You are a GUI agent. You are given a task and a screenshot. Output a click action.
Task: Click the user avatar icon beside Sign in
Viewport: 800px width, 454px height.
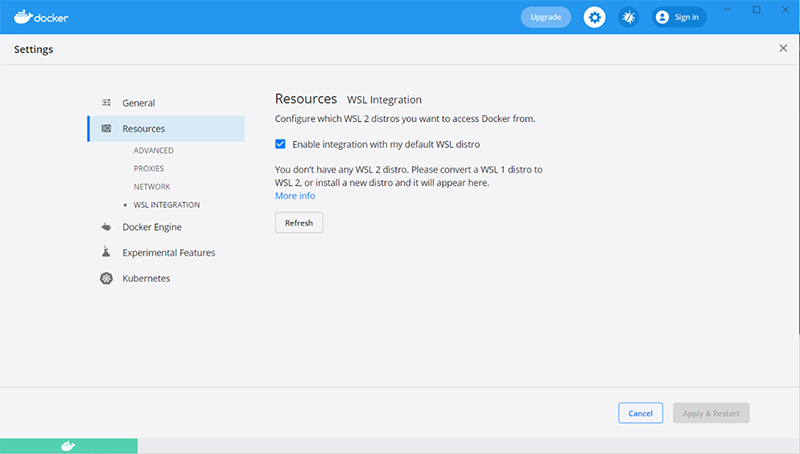pyautogui.click(x=662, y=17)
